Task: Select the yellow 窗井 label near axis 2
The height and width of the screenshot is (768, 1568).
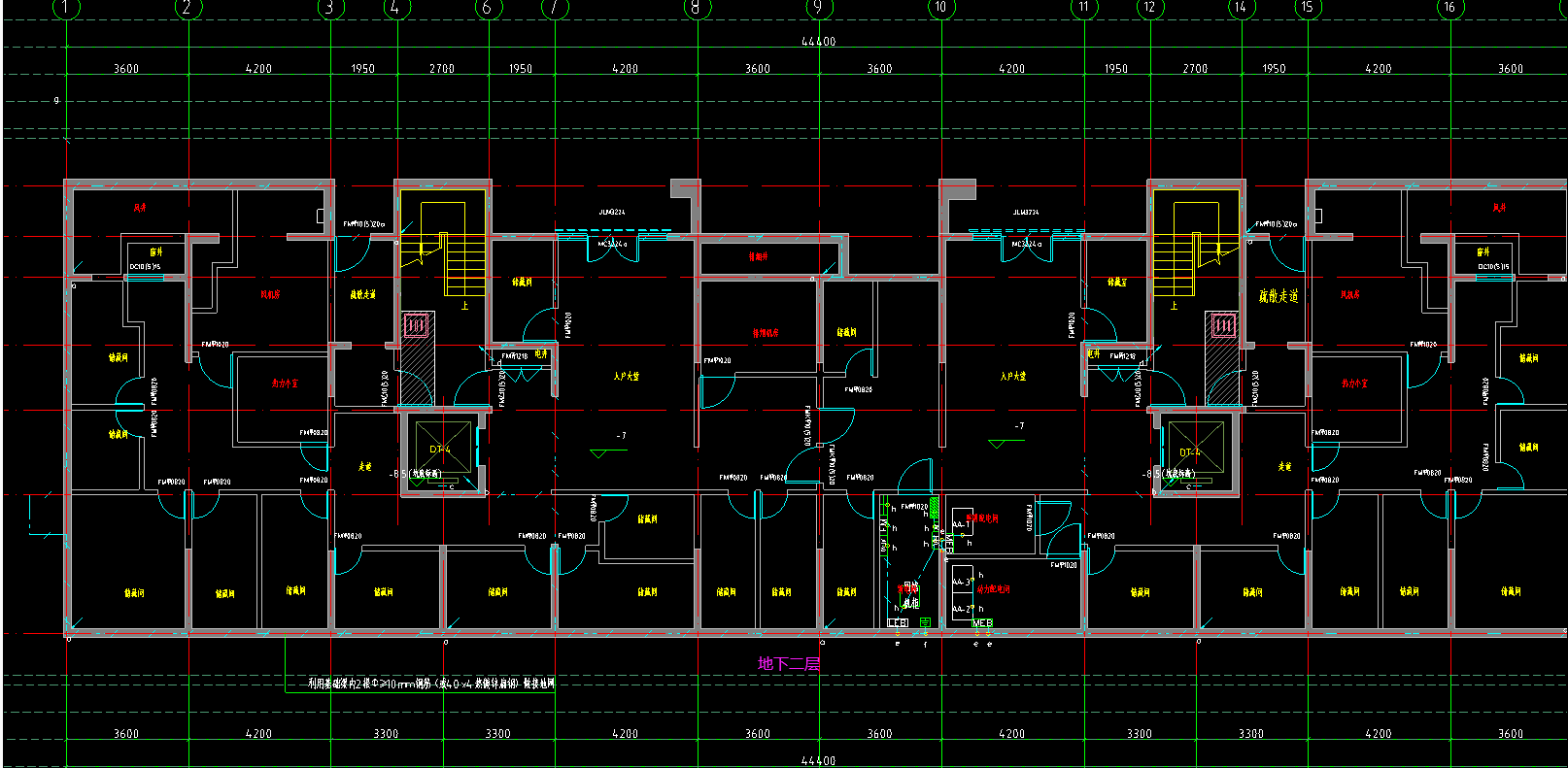Action: 156,251
